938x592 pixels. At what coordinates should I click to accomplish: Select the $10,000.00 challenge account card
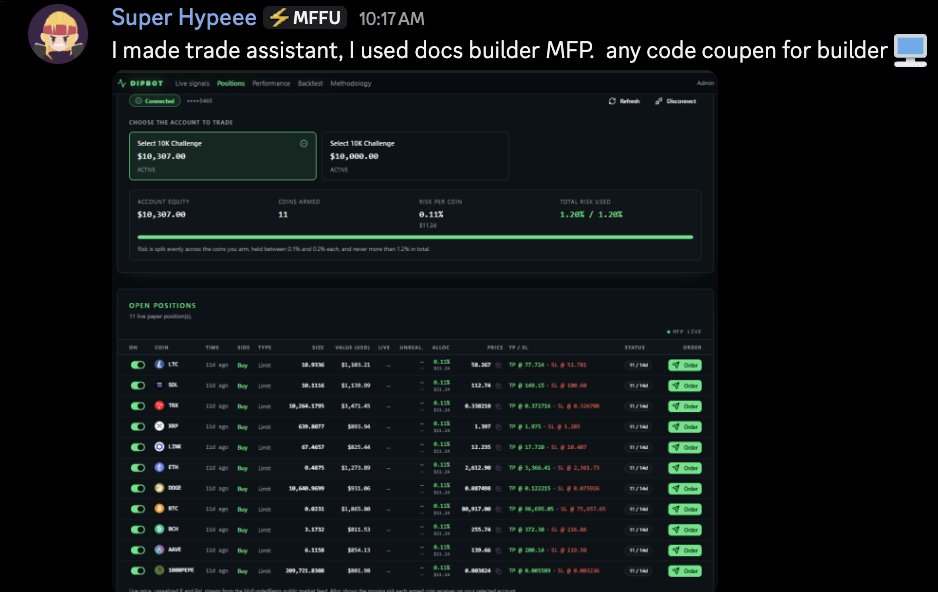415,155
